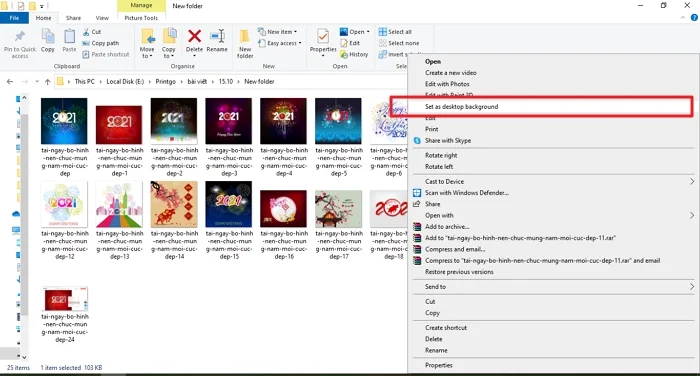The width and height of the screenshot is (700, 376).
Task: Expand the Send to submenu
Action: pos(692,287)
